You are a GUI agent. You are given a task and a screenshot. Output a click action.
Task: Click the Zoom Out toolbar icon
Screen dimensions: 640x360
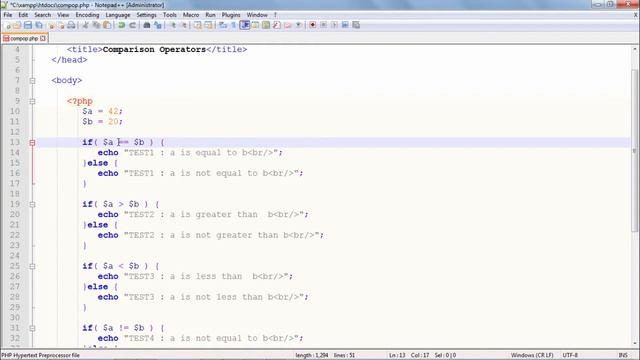[x=184, y=25]
